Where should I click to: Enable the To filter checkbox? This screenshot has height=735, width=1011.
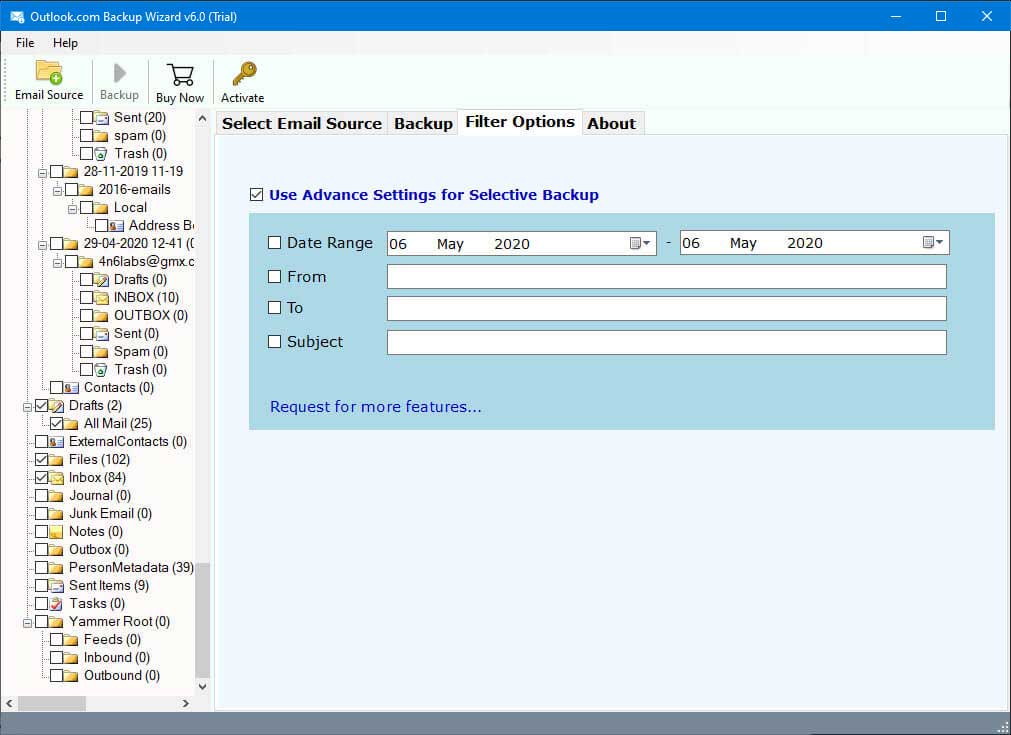(x=275, y=308)
